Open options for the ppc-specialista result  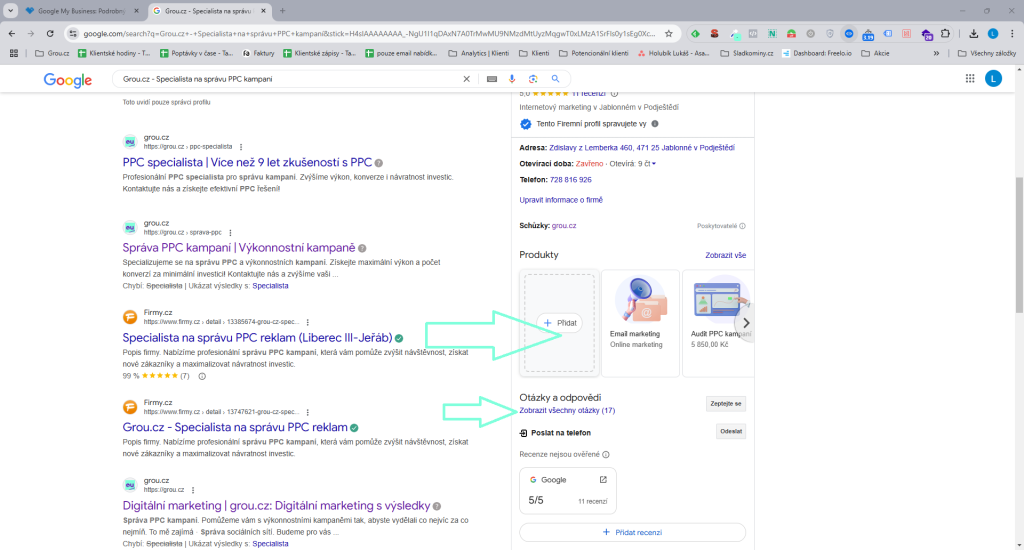(x=241, y=147)
